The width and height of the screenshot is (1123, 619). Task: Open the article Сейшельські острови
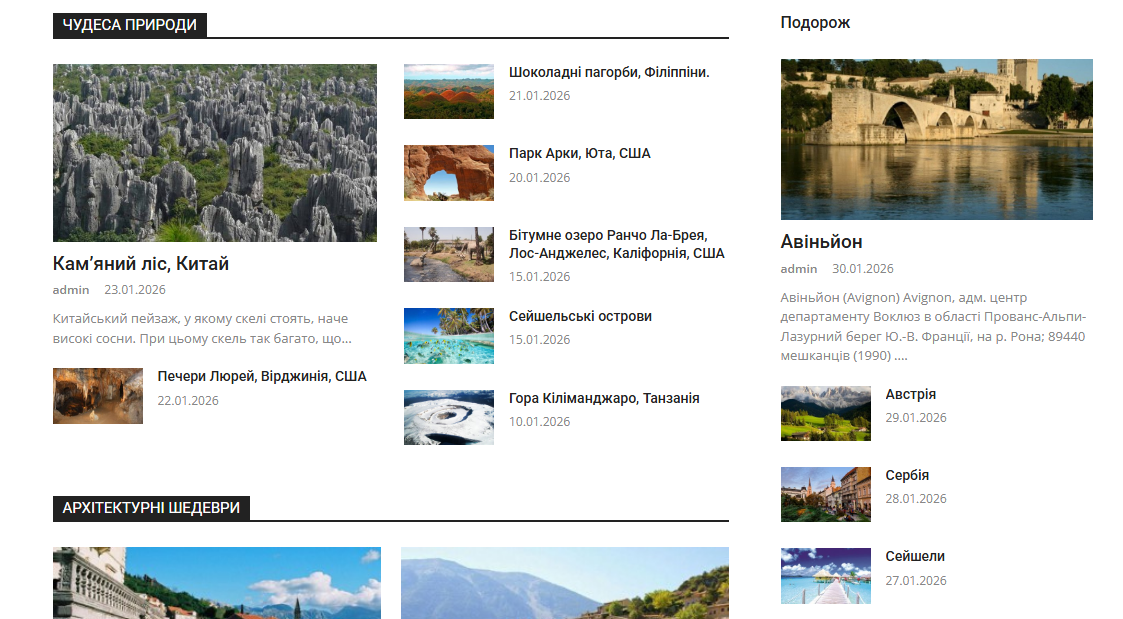tap(581, 316)
